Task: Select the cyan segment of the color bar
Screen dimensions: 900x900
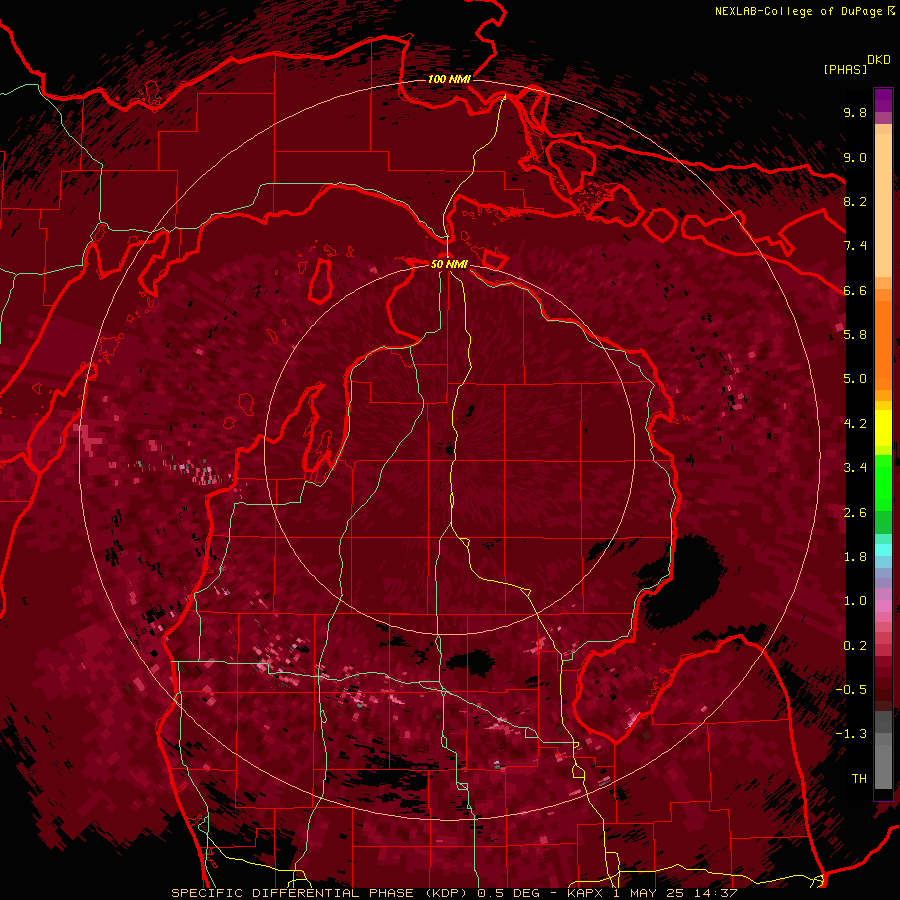Action: tap(883, 550)
